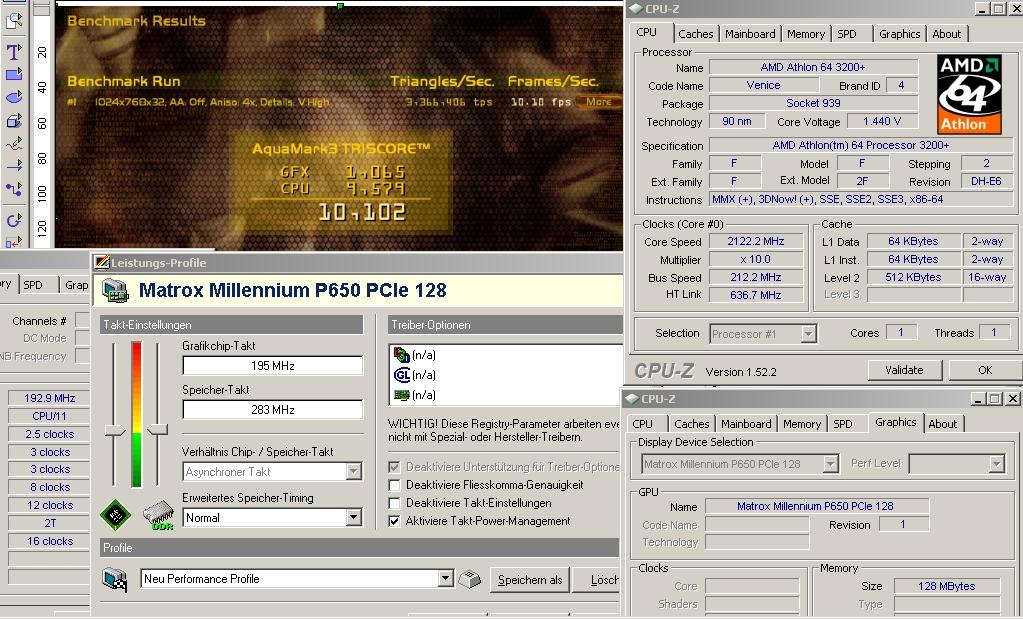Click the green card driver option icon
Screen dimensions: 1023x619
click(x=401, y=395)
